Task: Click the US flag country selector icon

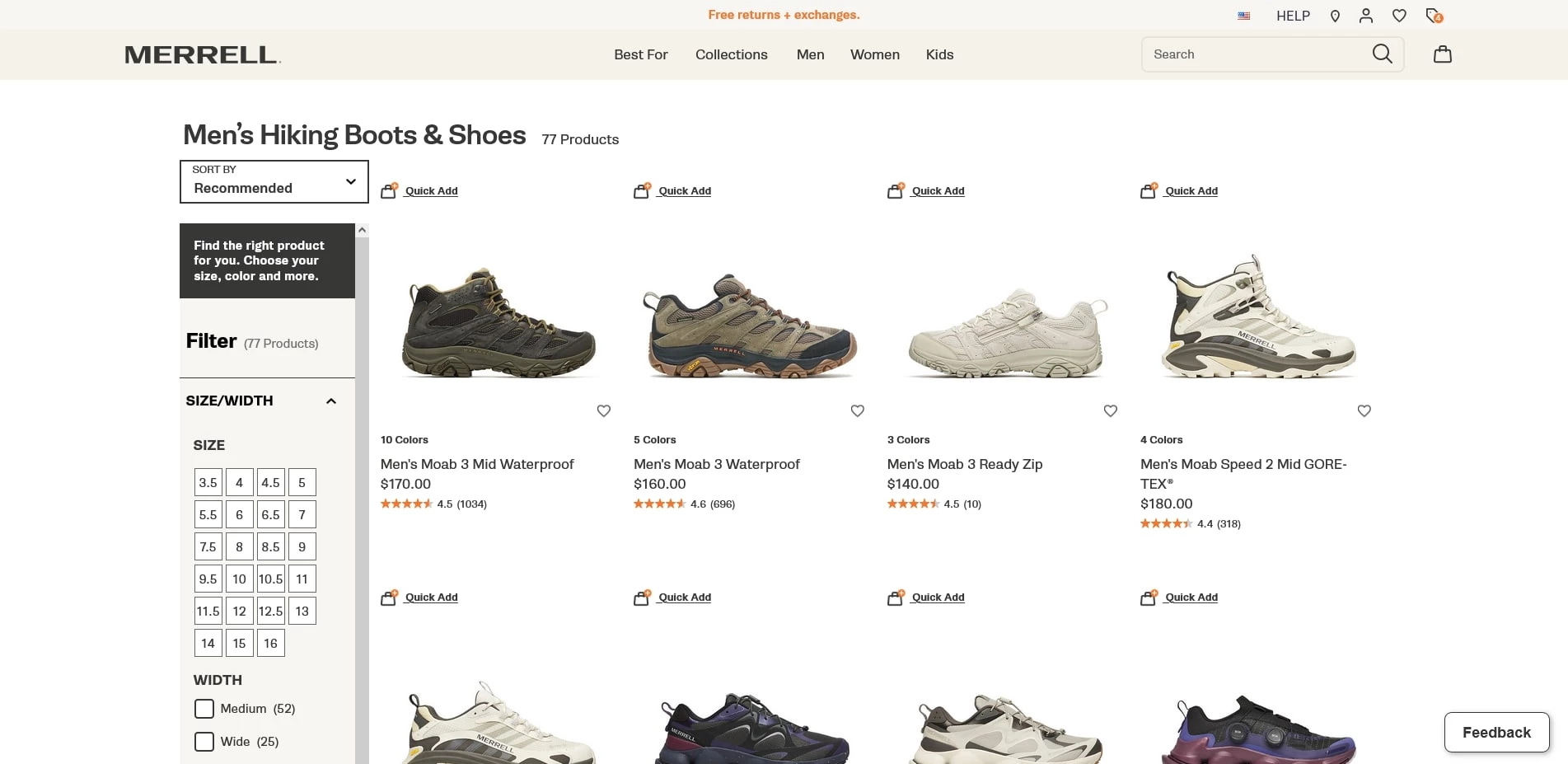Action: pyautogui.click(x=1243, y=15)
